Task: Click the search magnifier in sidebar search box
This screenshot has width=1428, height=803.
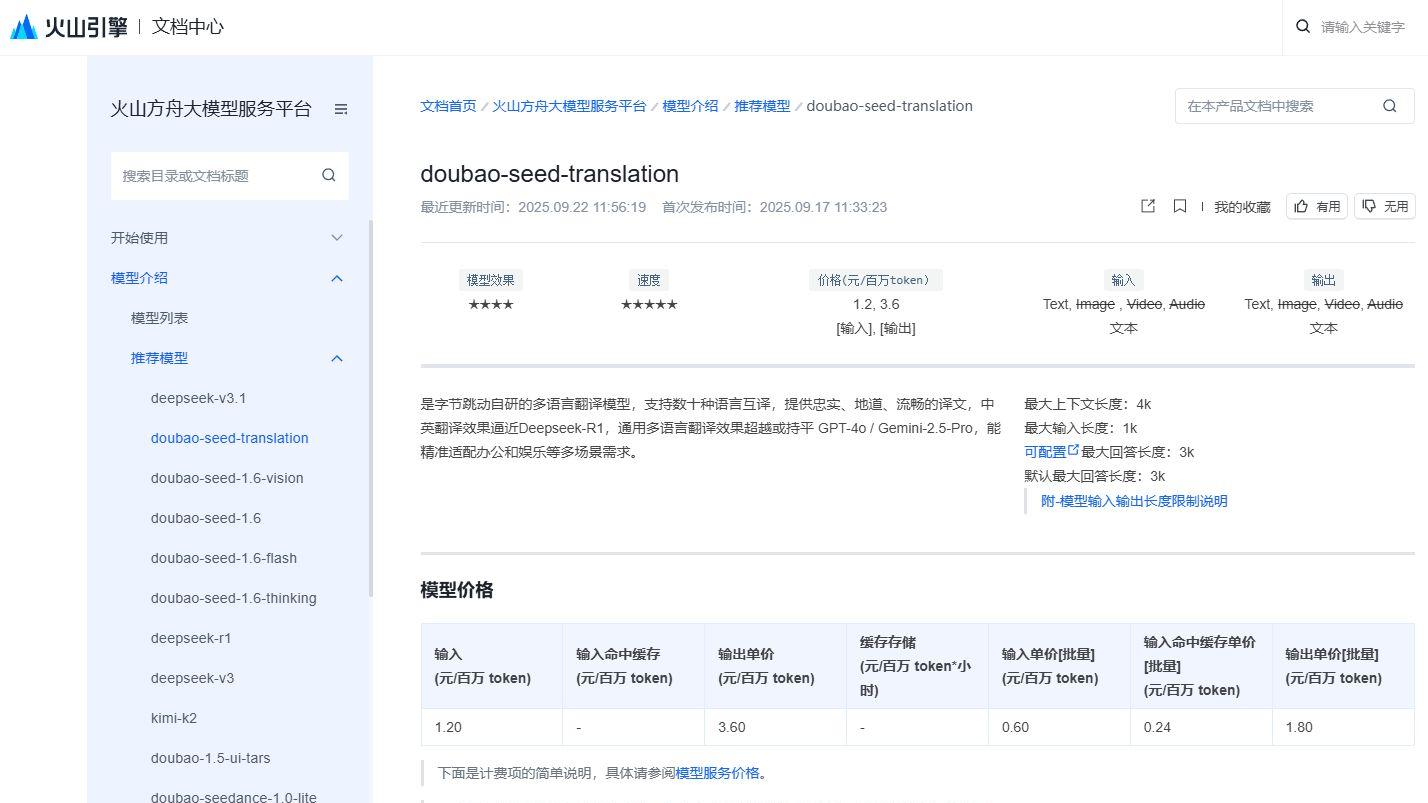Action: (x=329, y=175)
